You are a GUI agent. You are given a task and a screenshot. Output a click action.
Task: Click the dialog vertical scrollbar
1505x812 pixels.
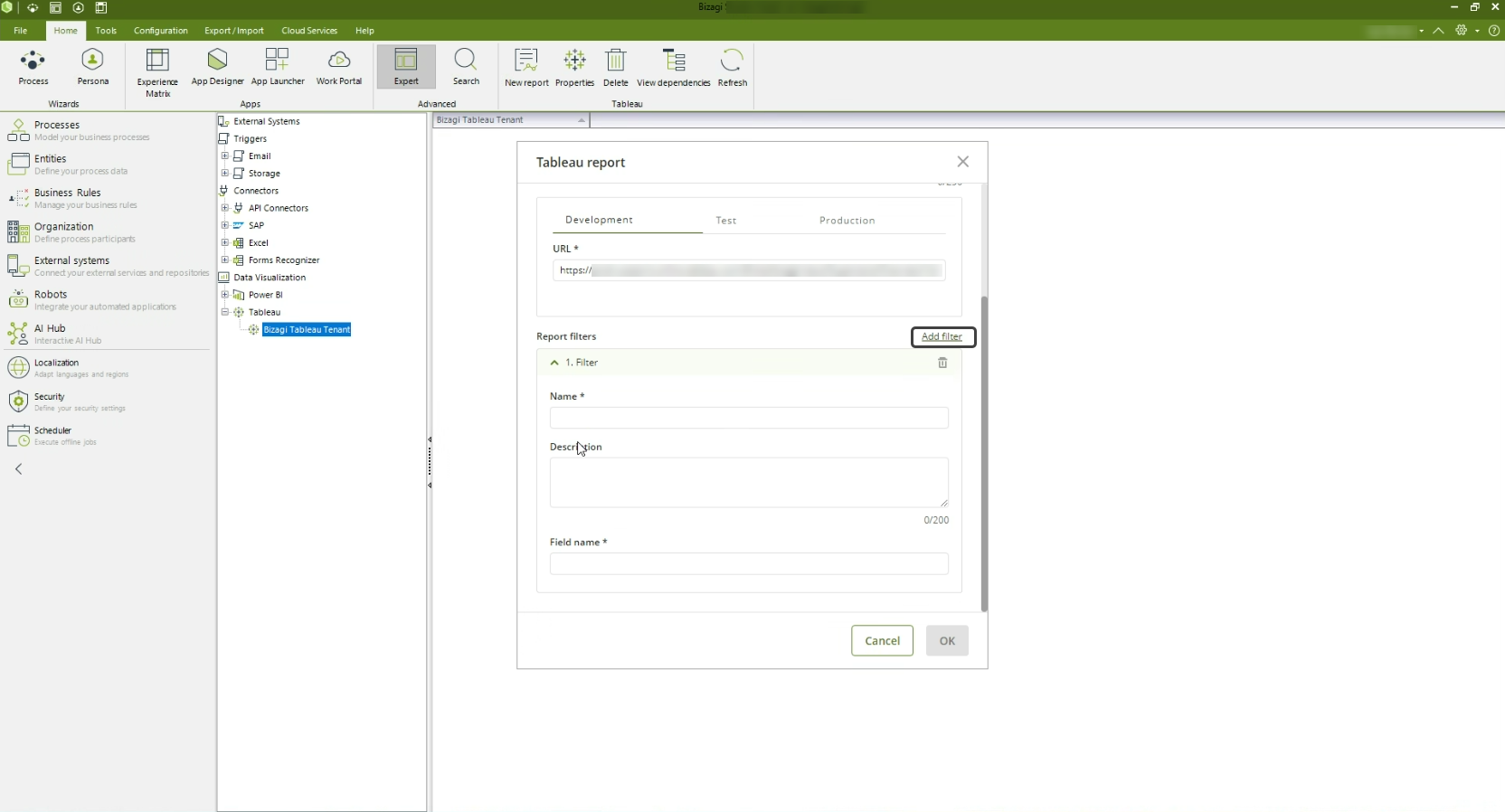pos(984,454)
